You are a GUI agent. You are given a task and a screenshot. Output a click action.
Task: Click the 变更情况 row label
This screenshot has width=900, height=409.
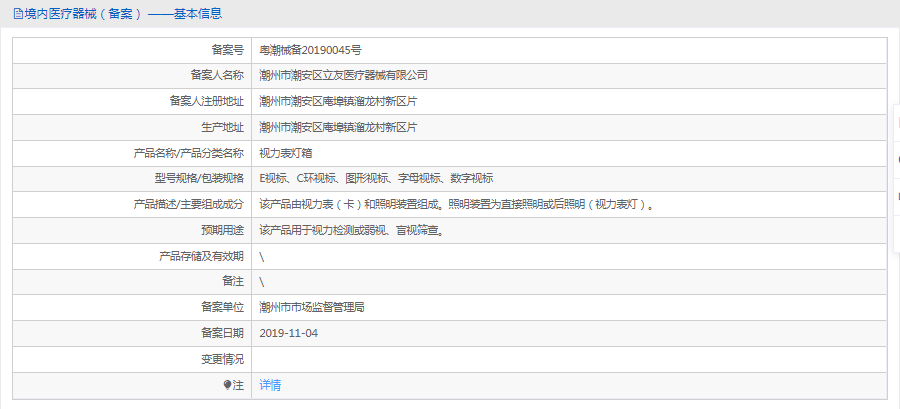pyautogui.click(x=222, y=359)
